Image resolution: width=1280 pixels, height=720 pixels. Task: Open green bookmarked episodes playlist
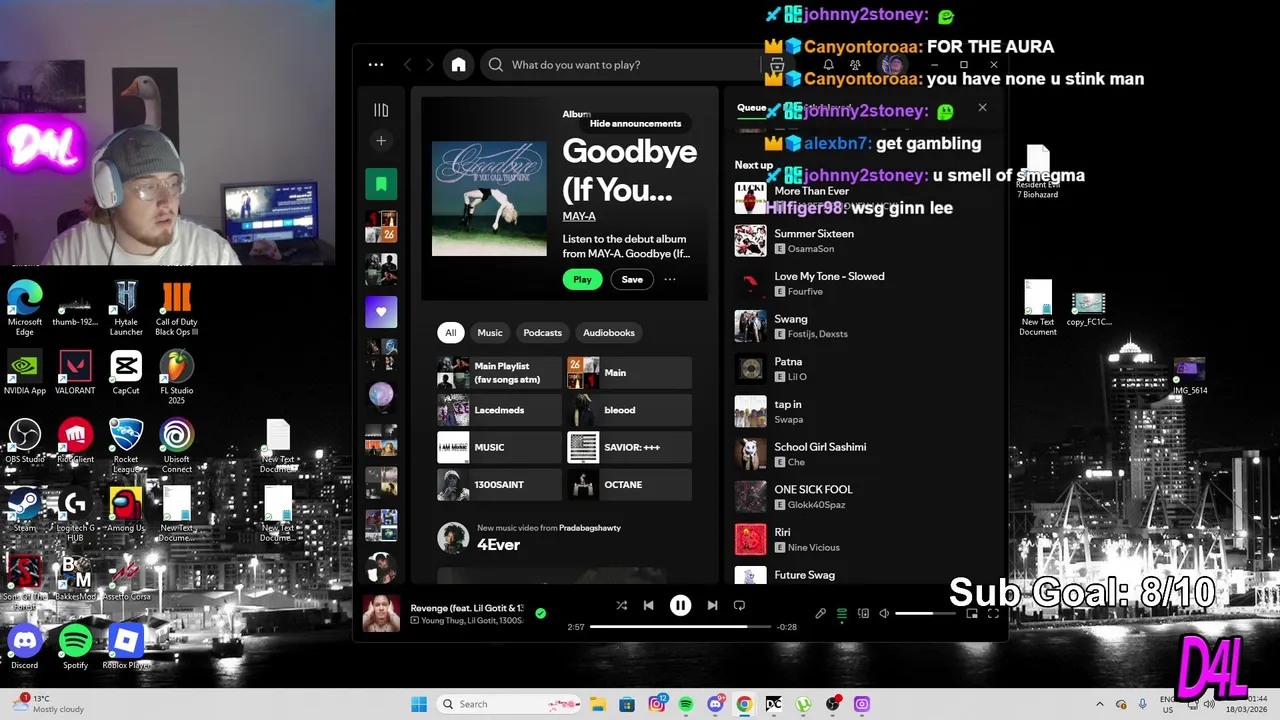381,184
